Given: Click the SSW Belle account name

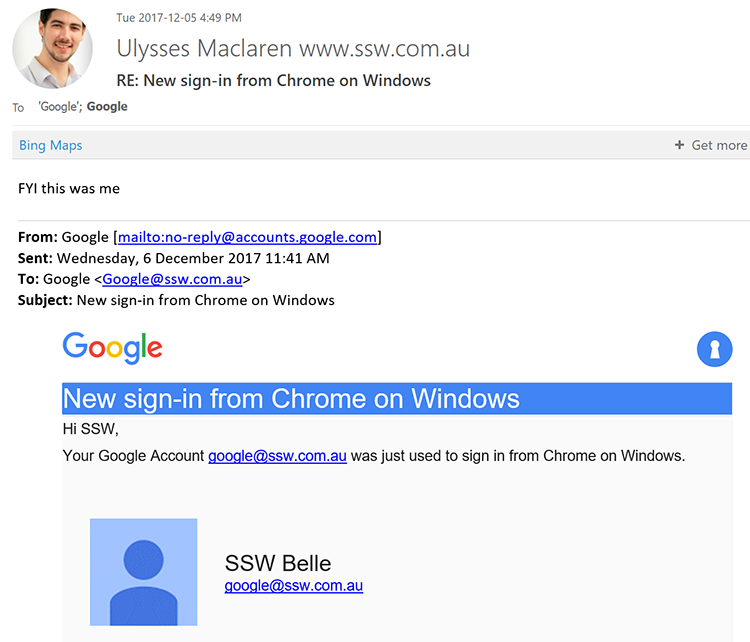Looking at the screenshot, I should (277, 562).
